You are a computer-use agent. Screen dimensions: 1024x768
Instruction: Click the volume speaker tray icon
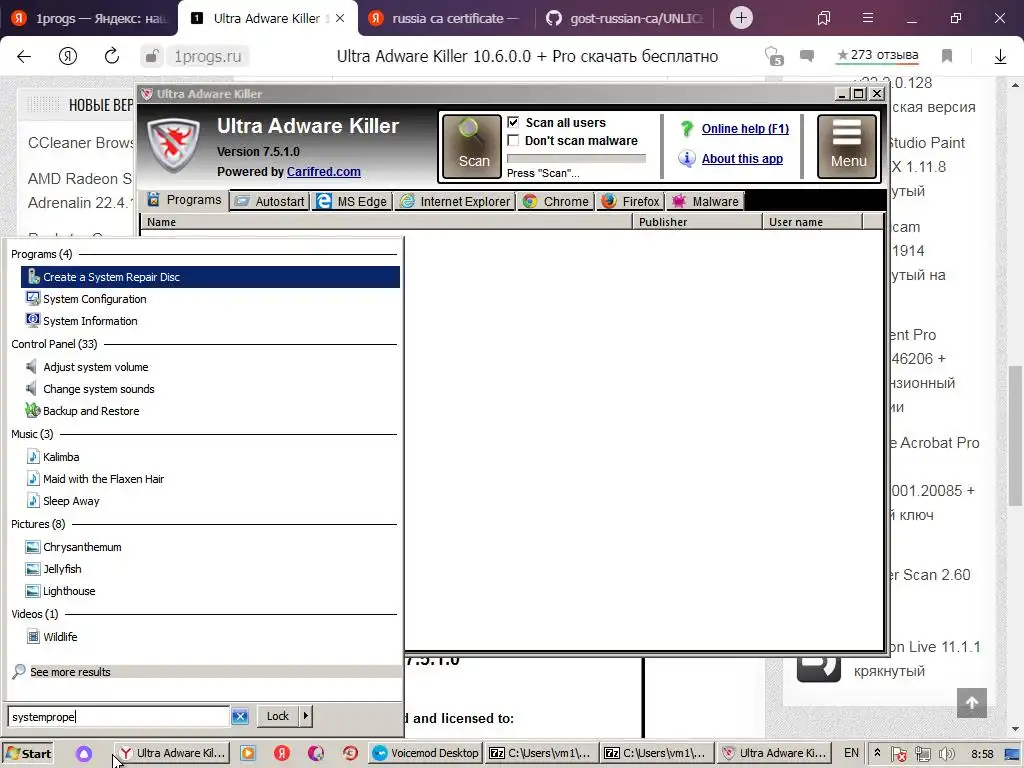pyautogui.click(x=946, y=754)
